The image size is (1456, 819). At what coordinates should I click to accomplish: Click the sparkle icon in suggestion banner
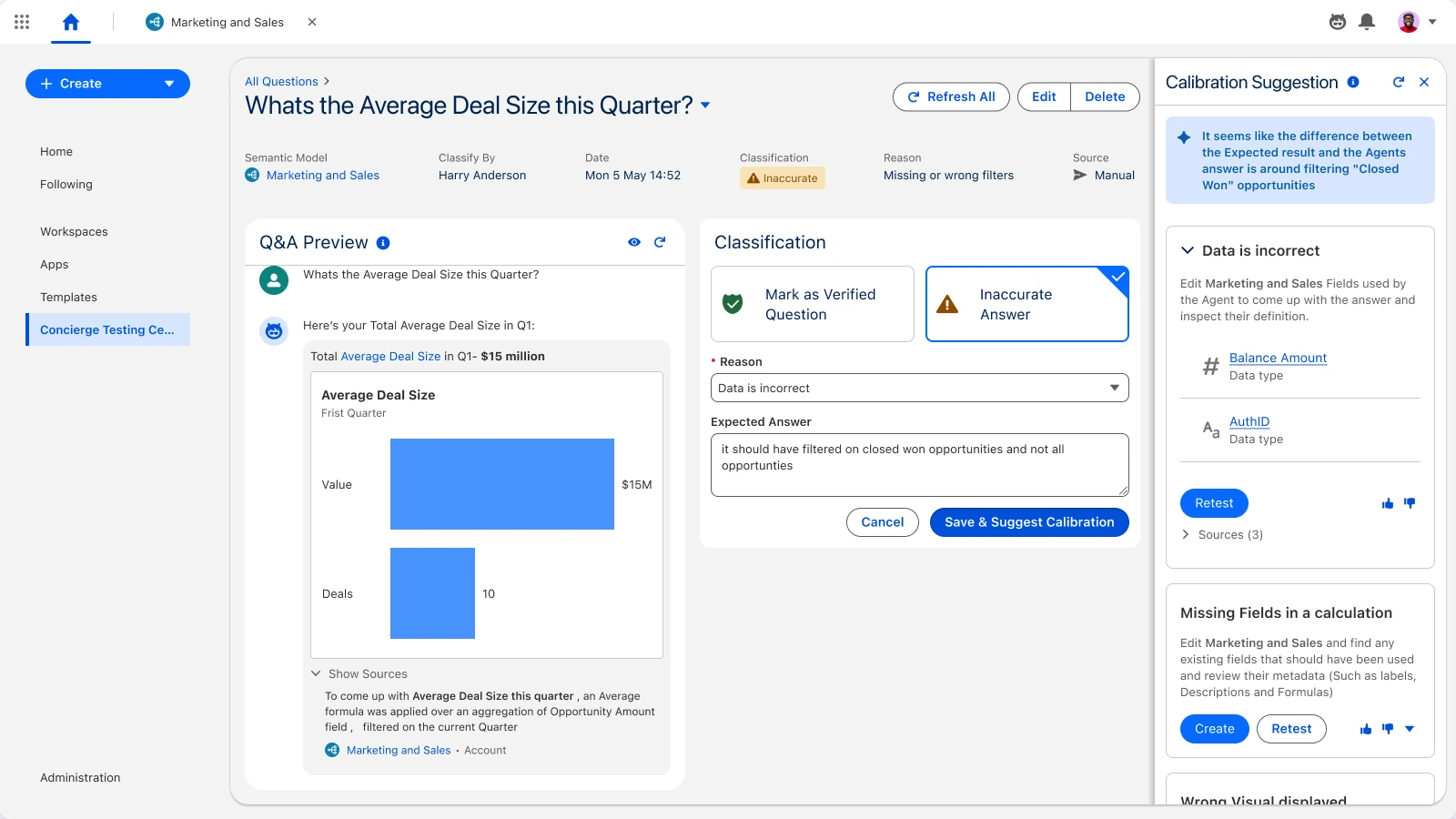[x=1184, y=137]
